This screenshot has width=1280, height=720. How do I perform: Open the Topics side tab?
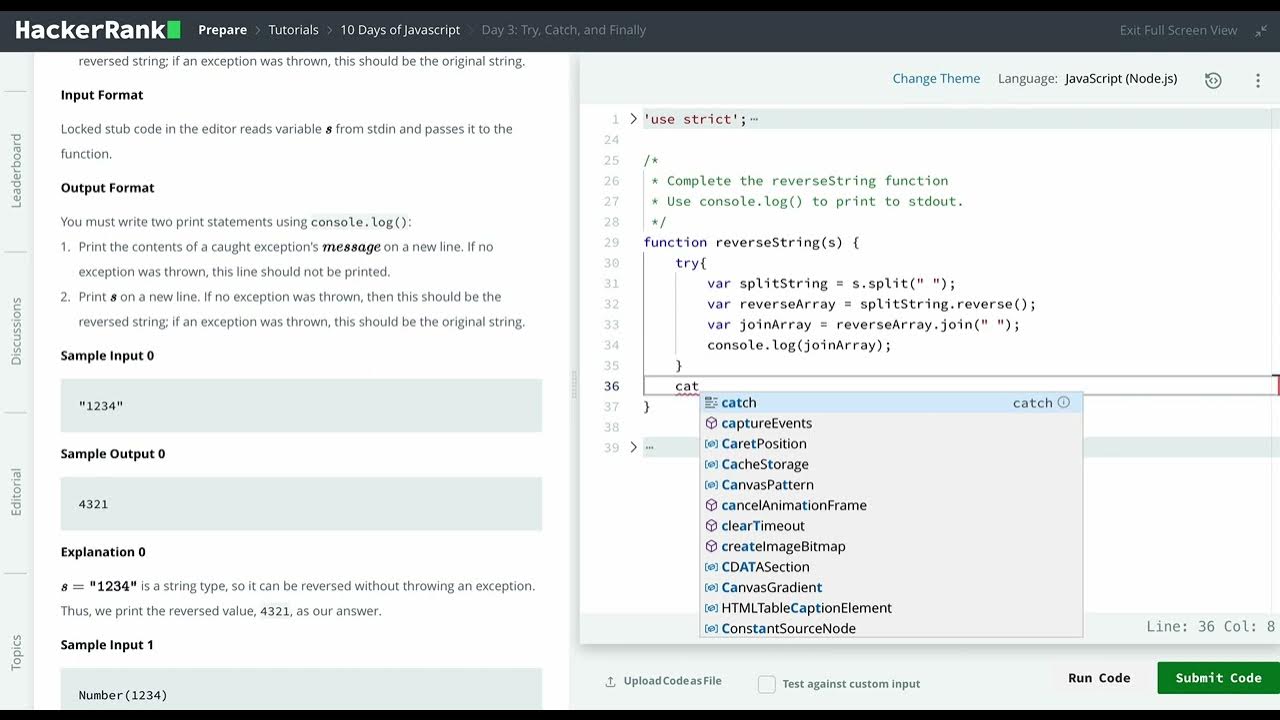[x=17, y=653]
